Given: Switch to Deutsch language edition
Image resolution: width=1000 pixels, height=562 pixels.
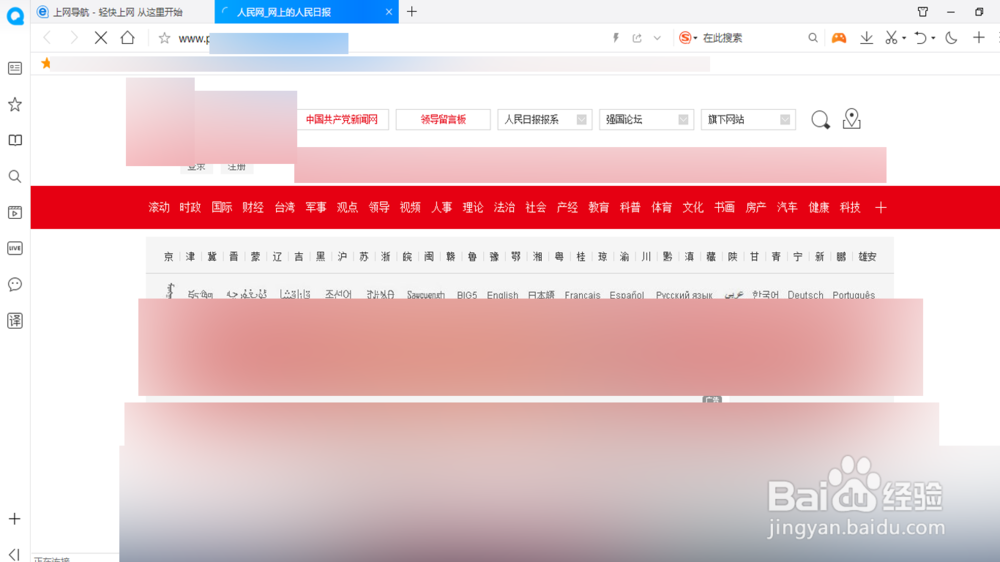Looking at the screenshot, I should tap(805, 295).
